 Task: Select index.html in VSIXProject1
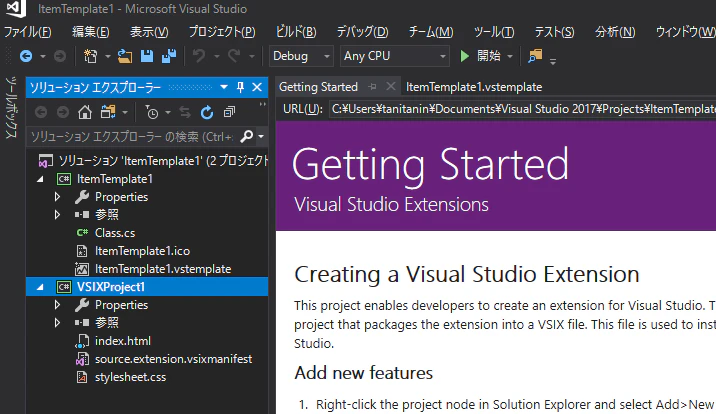coord(122,341)
